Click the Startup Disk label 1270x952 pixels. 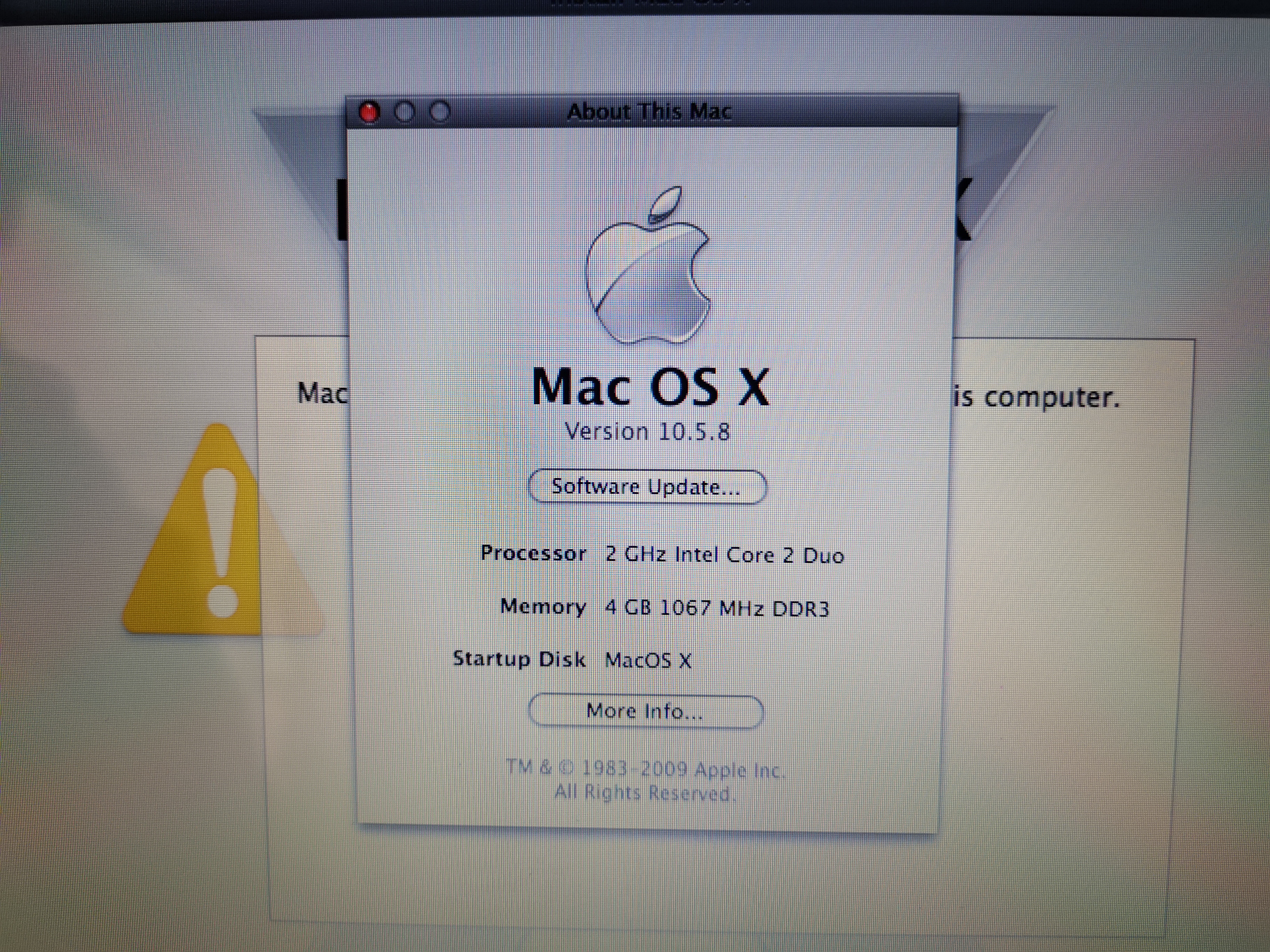click(519, 659)
